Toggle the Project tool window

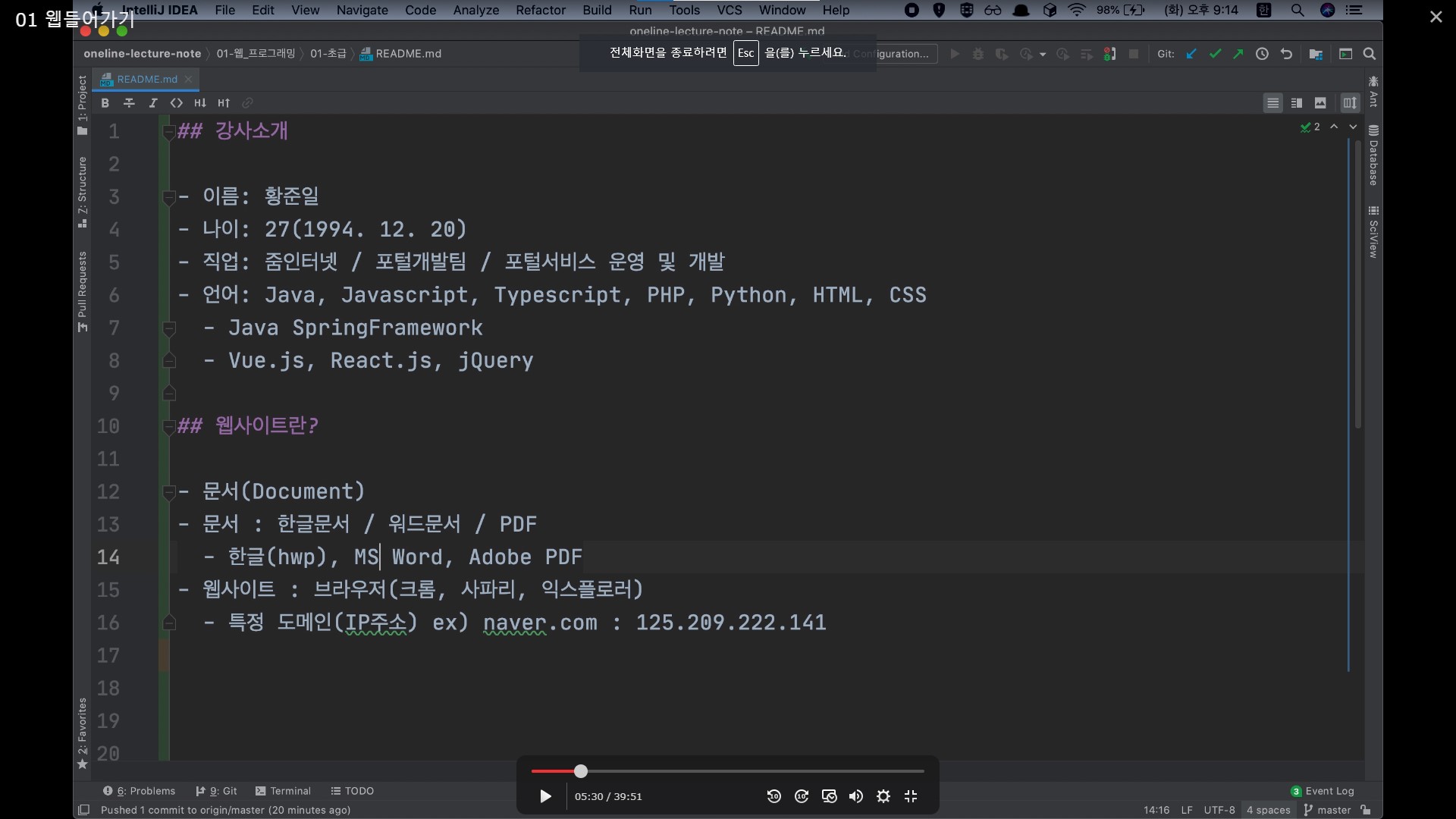(83, 105)
